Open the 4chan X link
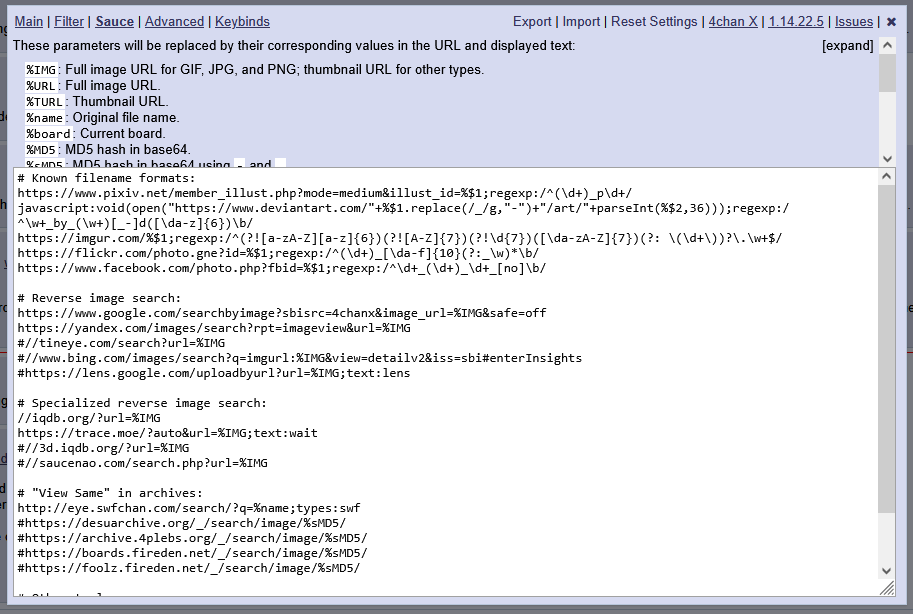 [x=732, y=22]
